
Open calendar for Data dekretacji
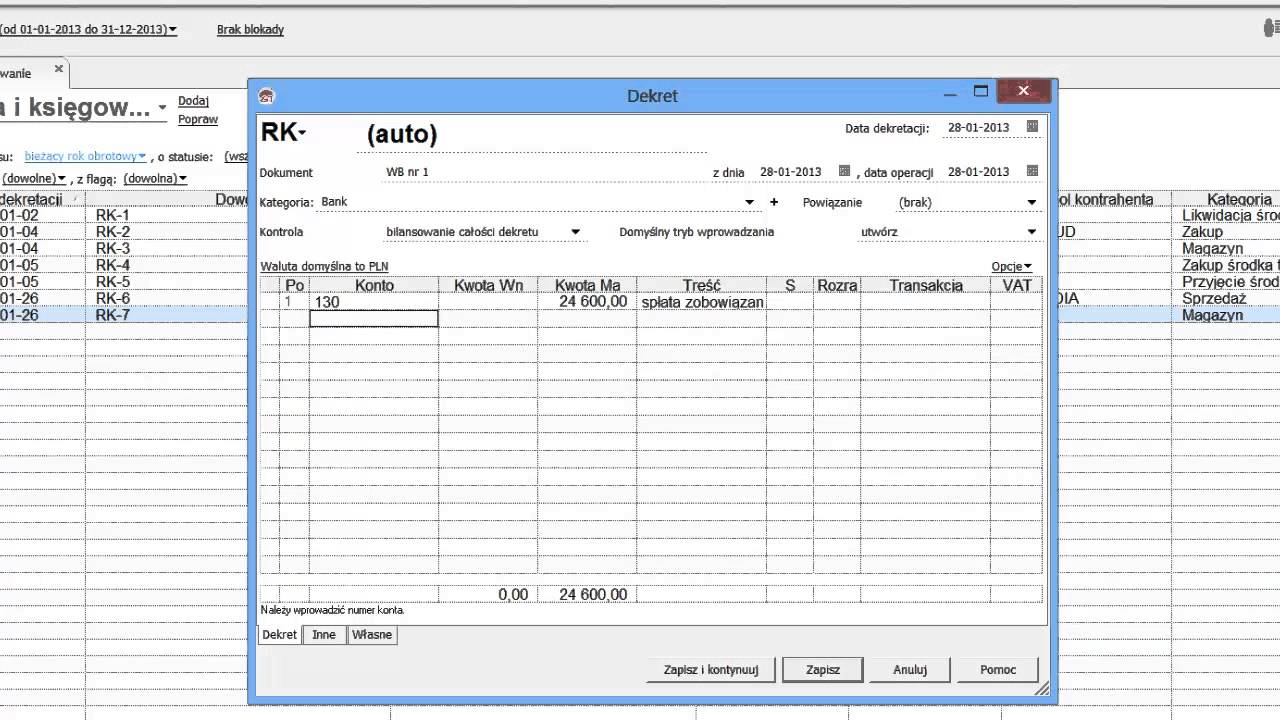click(1032, 127)
